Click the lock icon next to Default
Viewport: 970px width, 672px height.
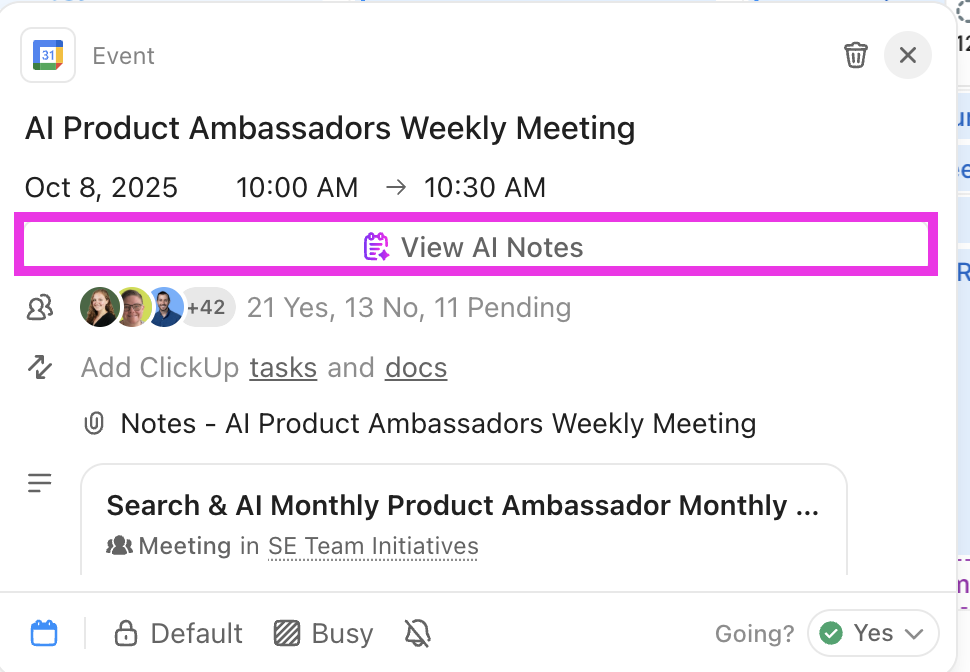pos(126,633)
